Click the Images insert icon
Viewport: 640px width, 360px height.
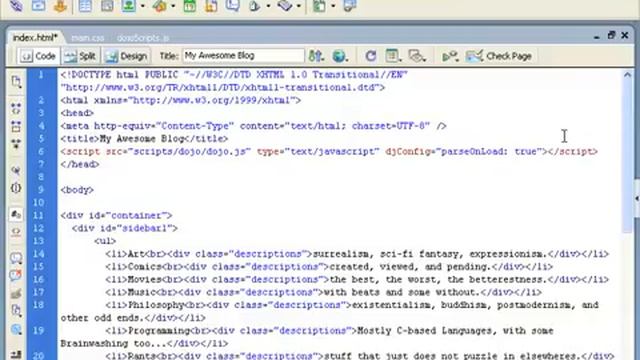129,6
